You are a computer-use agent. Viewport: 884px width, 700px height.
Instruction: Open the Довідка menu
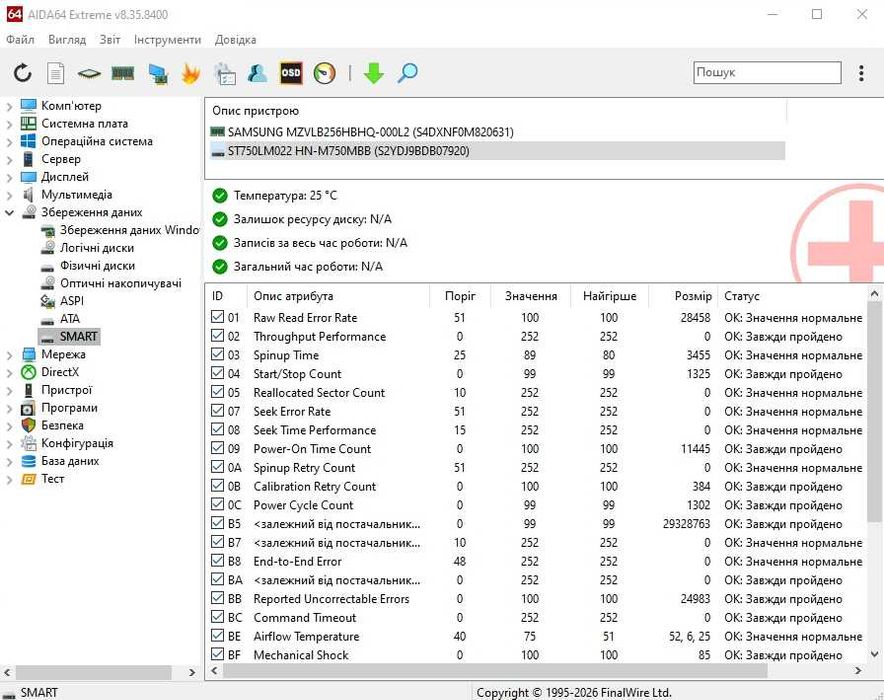[236, 39]
